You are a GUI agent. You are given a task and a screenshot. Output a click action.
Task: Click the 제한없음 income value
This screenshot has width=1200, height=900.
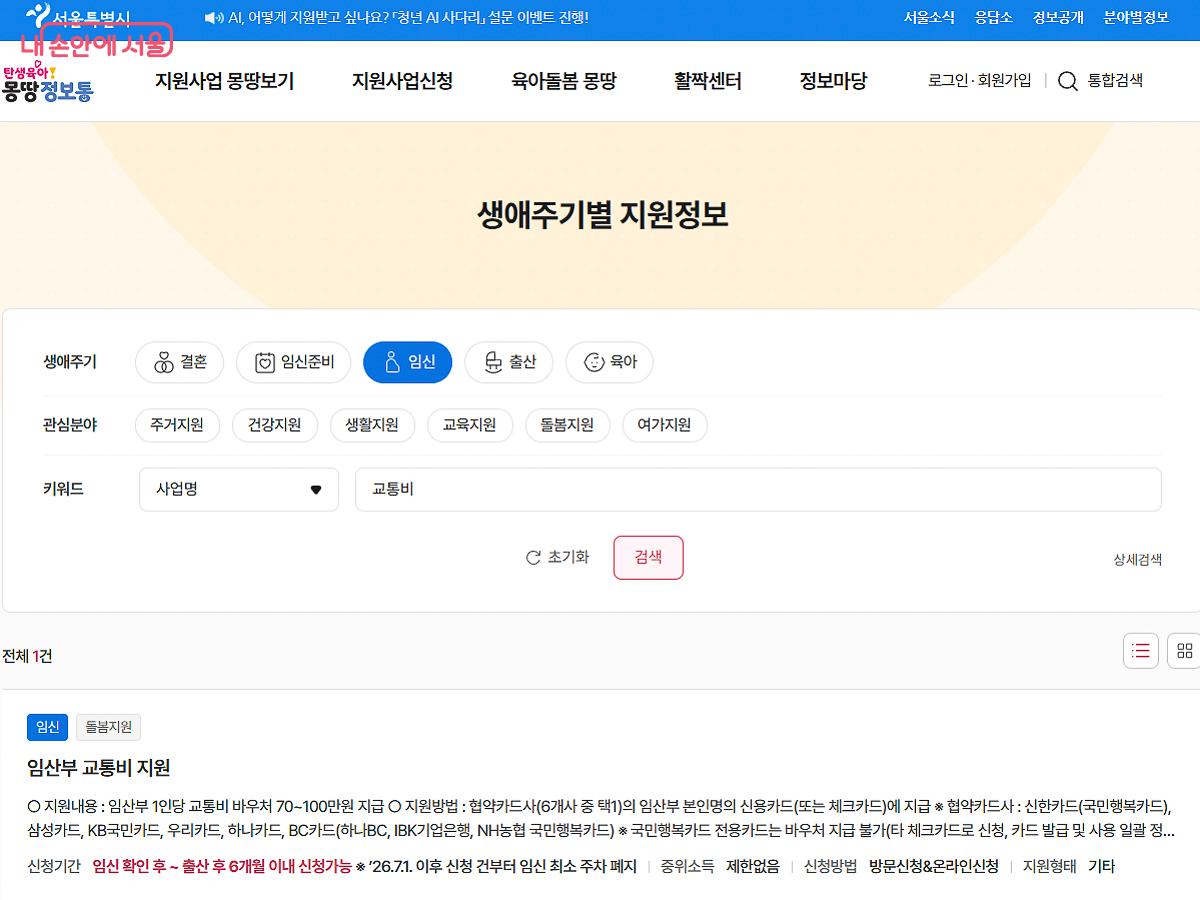pyautogui.click(x=753, y=867)
